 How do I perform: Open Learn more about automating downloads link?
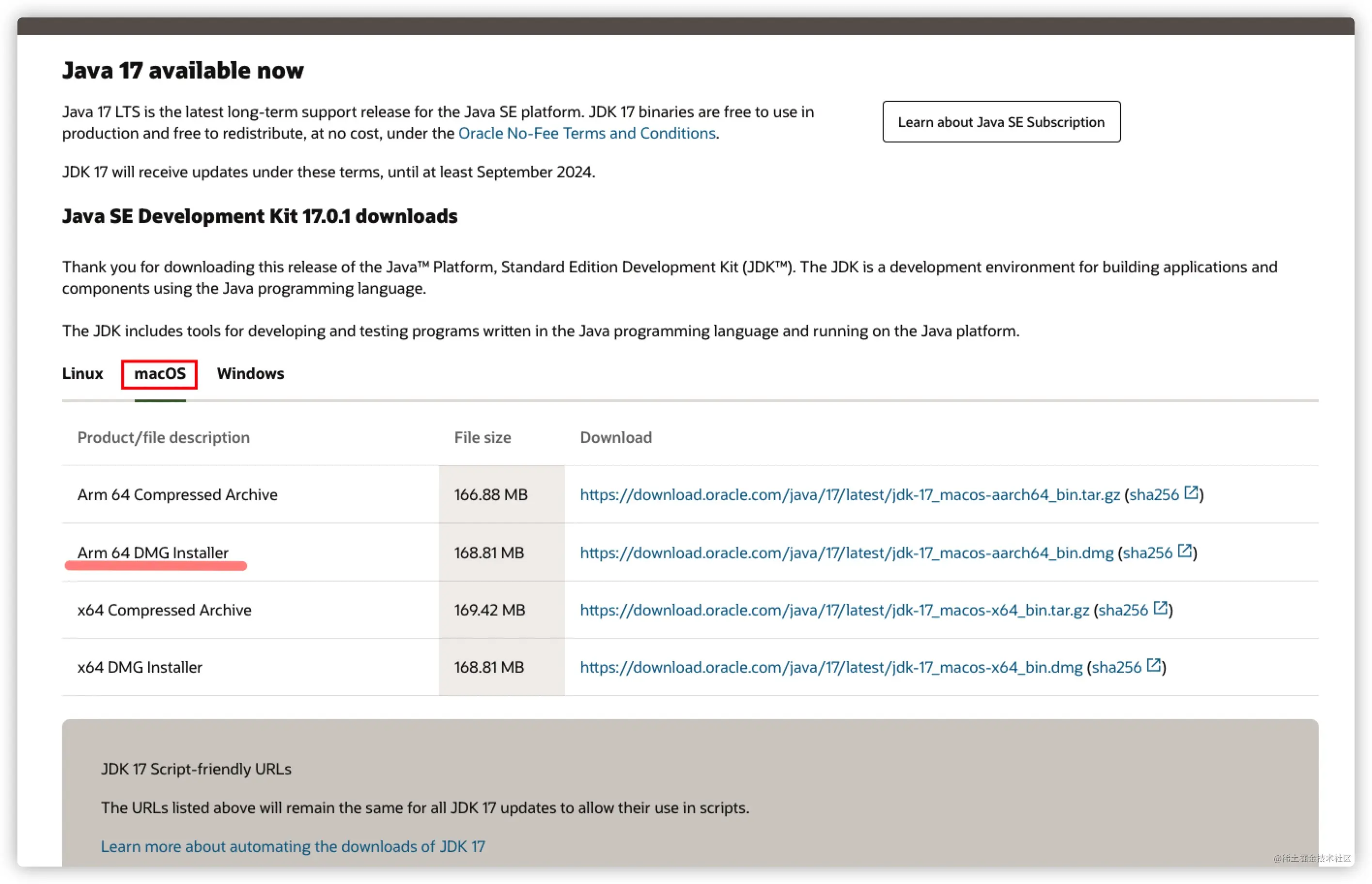tap(293, 847)
